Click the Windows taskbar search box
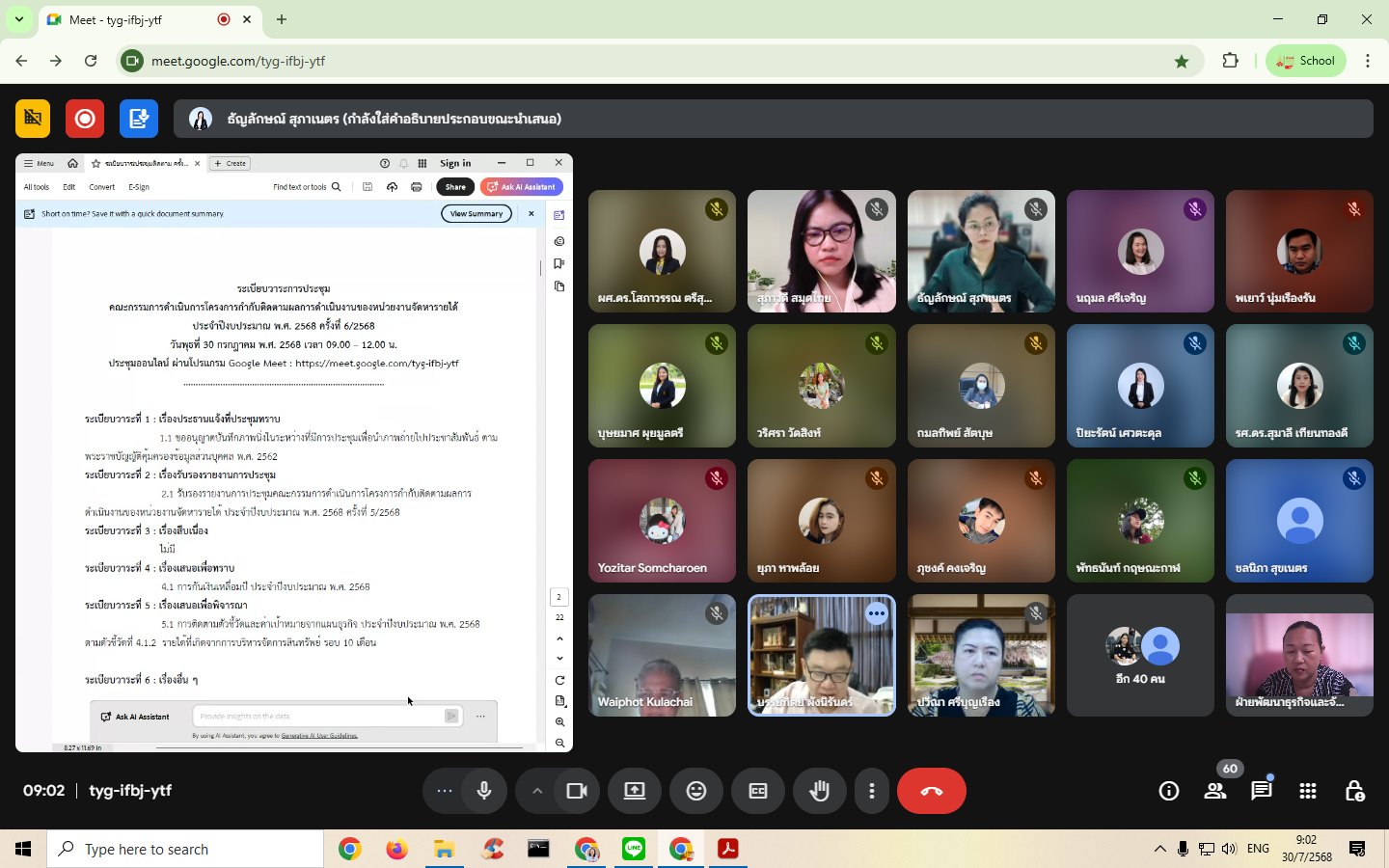 click(185, 849)
